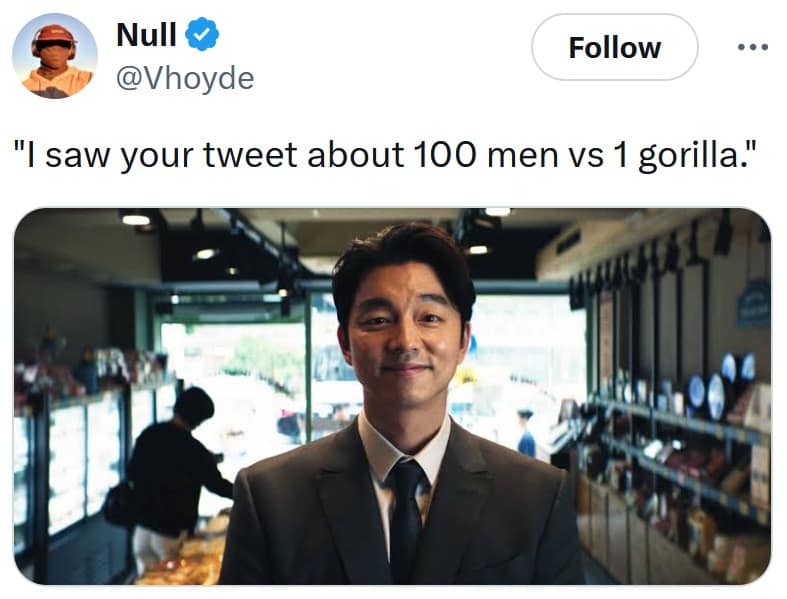Click the product shelves on the photo's right

680,470
